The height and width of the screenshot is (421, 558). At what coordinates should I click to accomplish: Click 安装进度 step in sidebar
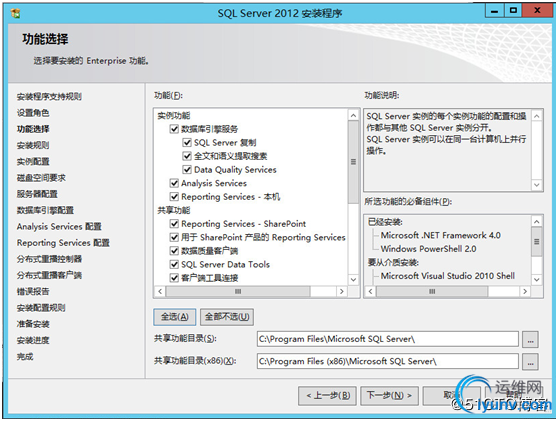click(33, 340)
